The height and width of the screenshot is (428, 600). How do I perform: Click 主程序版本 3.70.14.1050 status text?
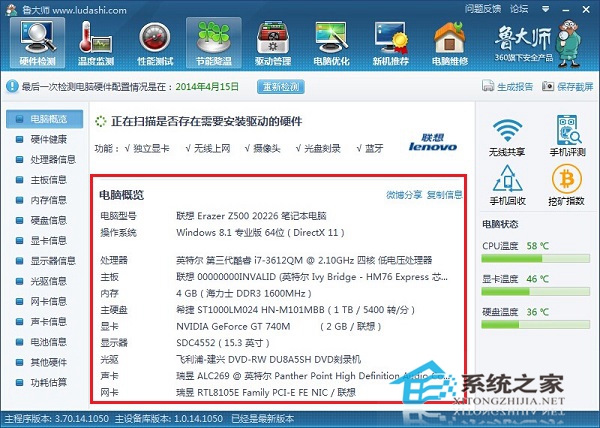pyautogui.click(x=57, y=419)
